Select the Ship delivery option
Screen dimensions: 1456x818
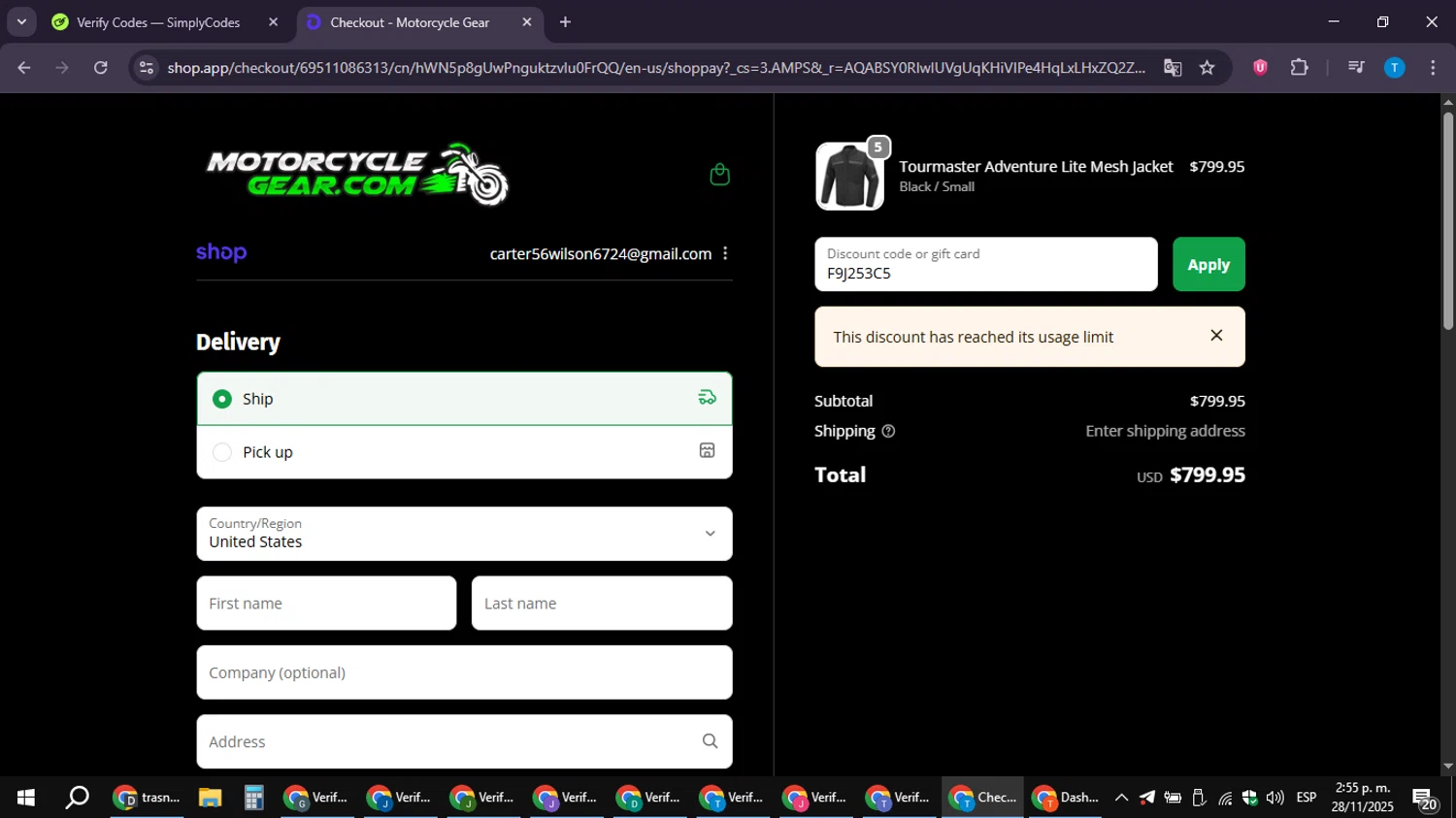click(464, 399)
